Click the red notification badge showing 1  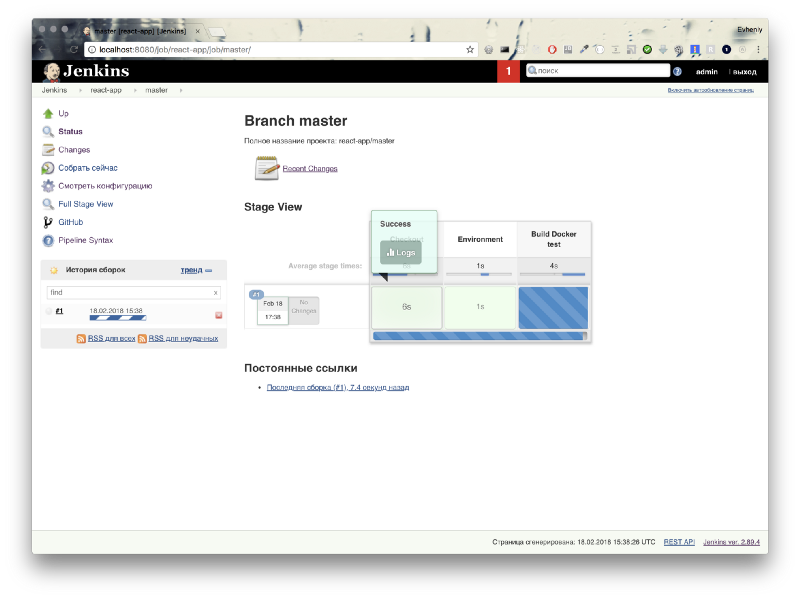[x=508, y=71]
